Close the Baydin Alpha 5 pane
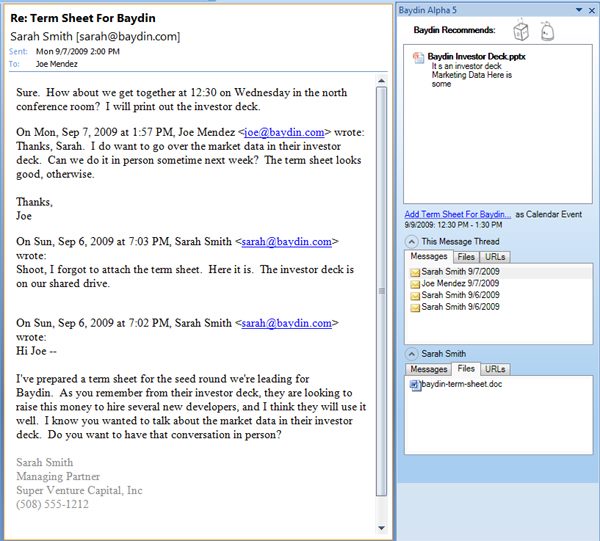This screenshot has height=541, width=600. click(x=592, y=11)
